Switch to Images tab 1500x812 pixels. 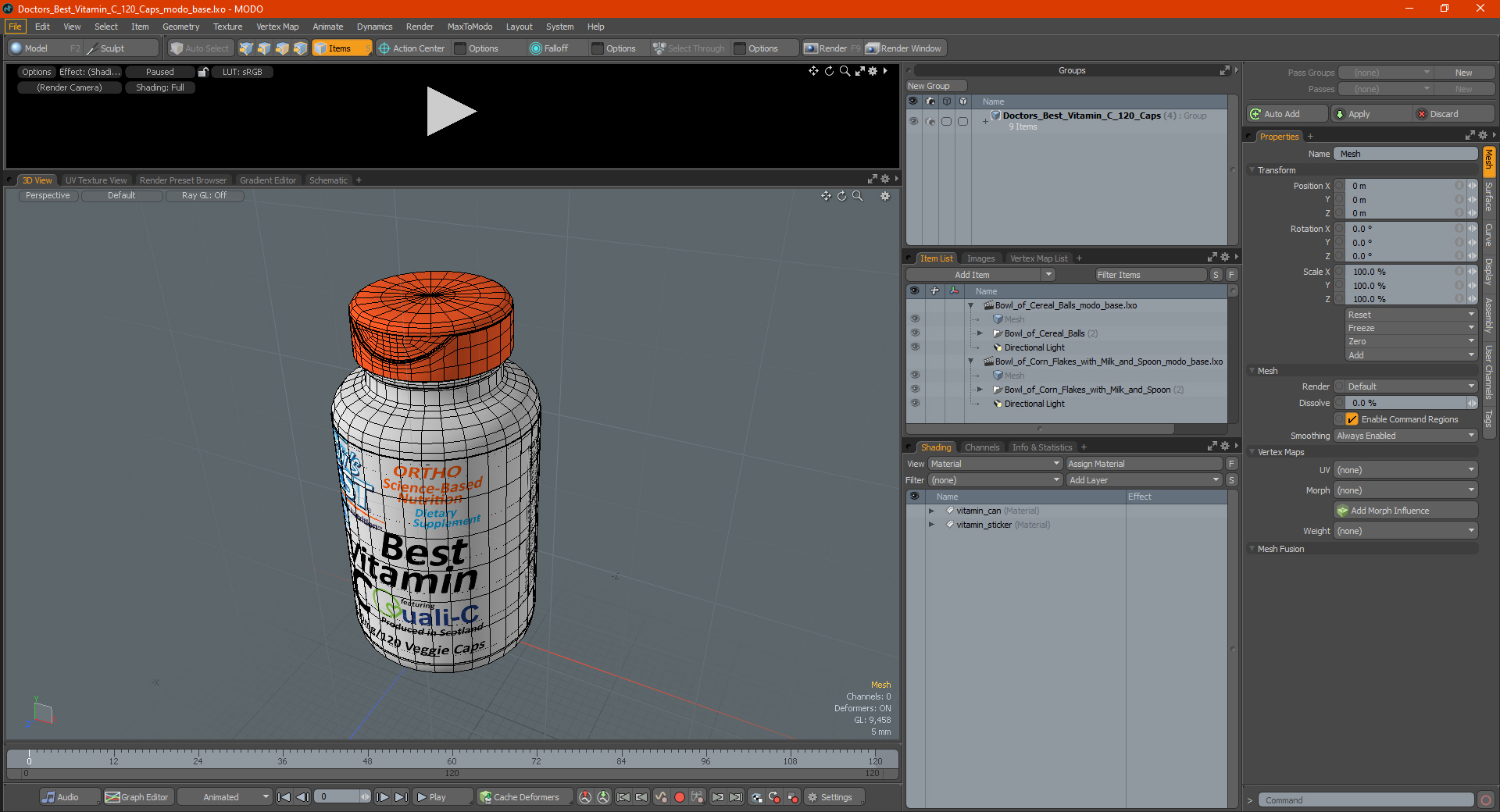tap(980, 258)
